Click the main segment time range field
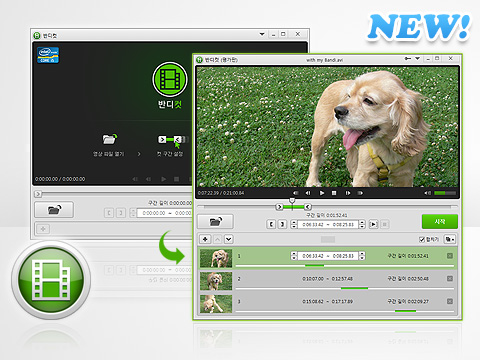 coord(328,225)
